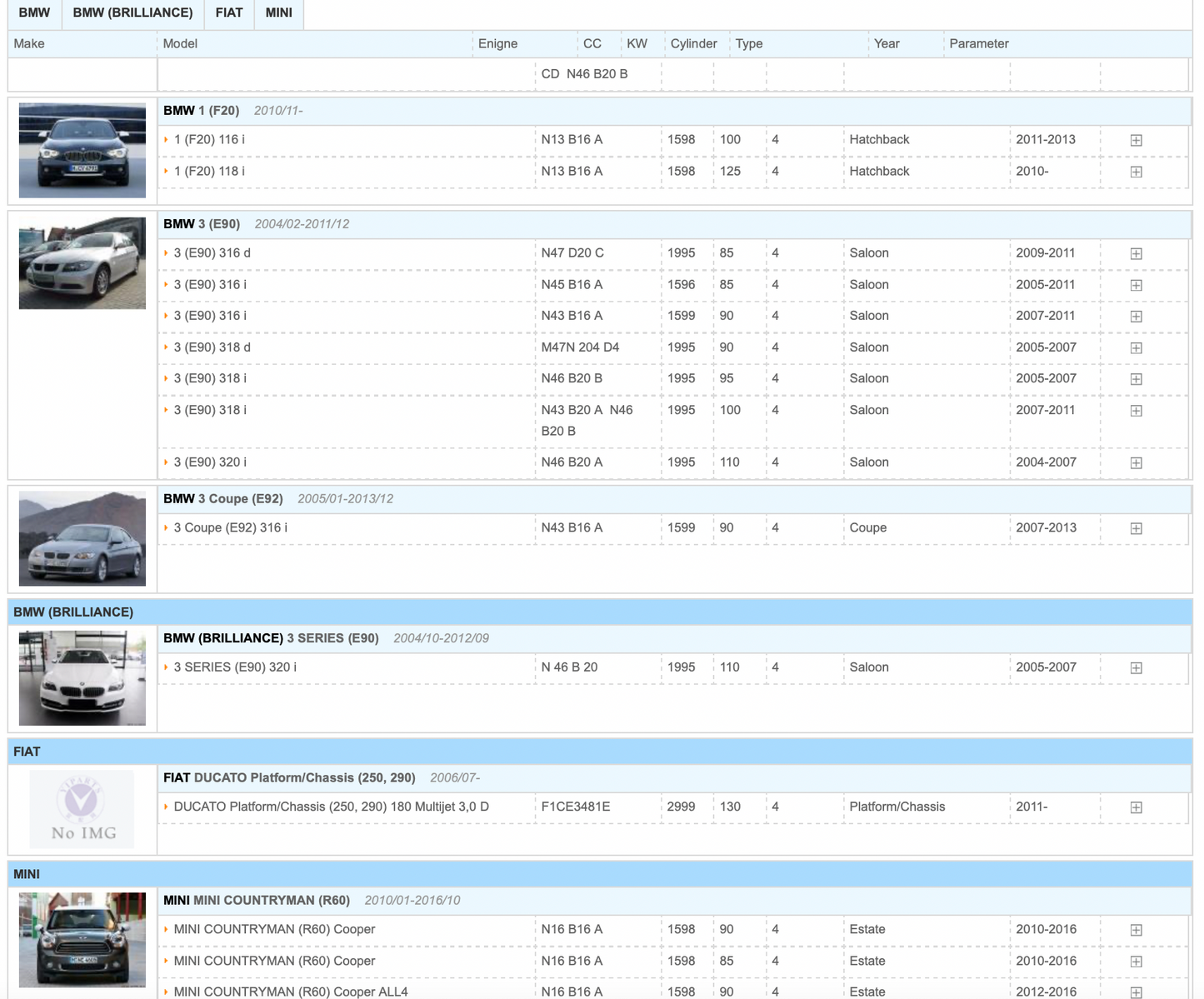1204x999 pixels.
Task: Click the CC column header
Action: pyautogui.click(x=592, y=43)
